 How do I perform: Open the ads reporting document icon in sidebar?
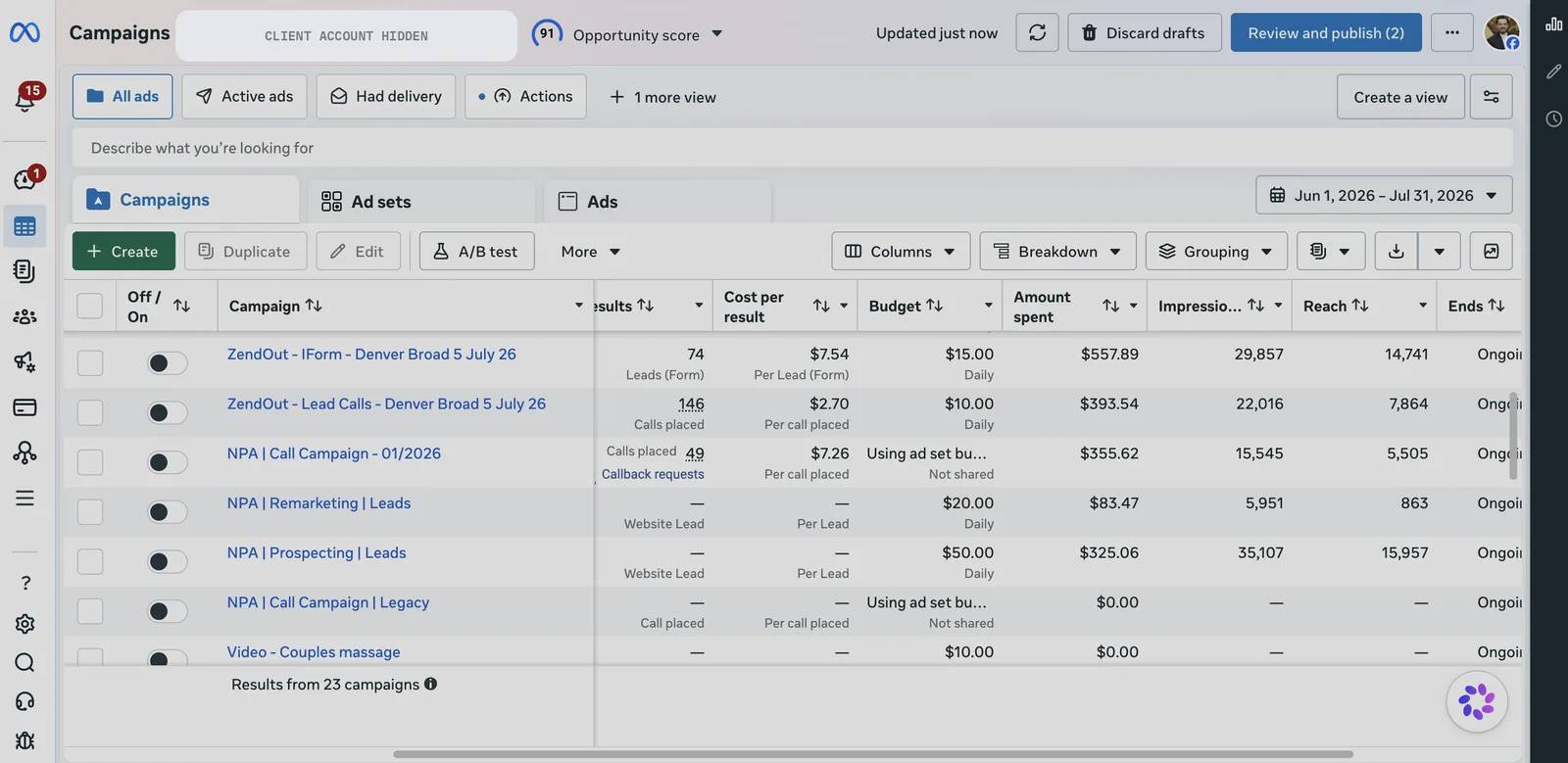click(x=25, y=271)
